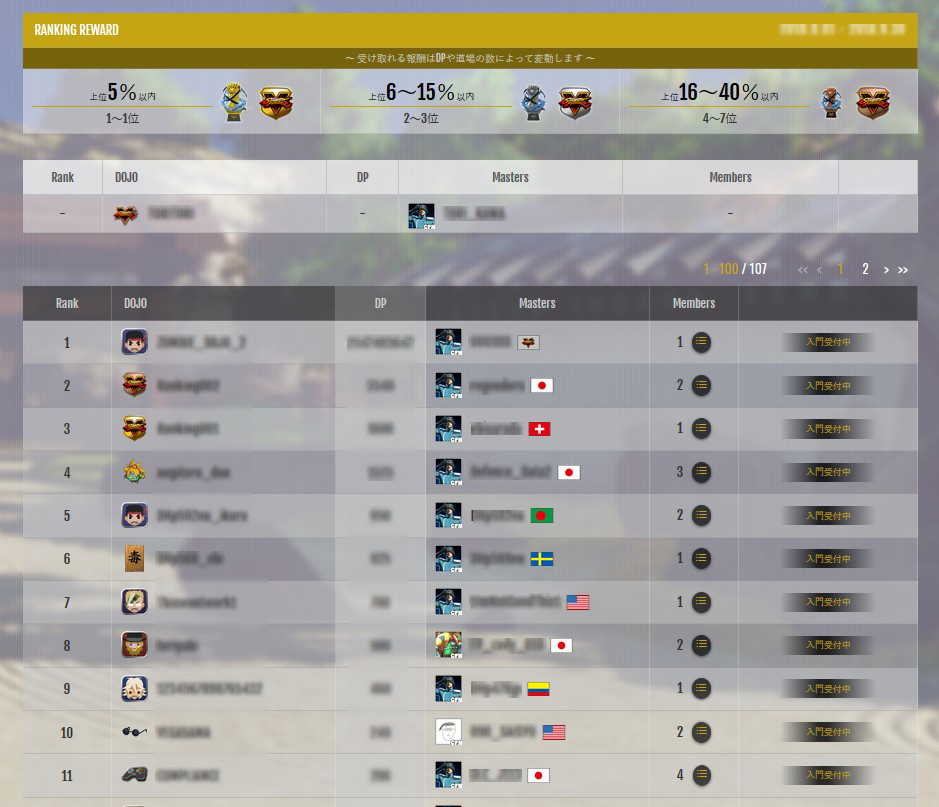Click the rank 6 dojo wooden emblem
This screenshot has width=939, height=807.
[134, 558]
